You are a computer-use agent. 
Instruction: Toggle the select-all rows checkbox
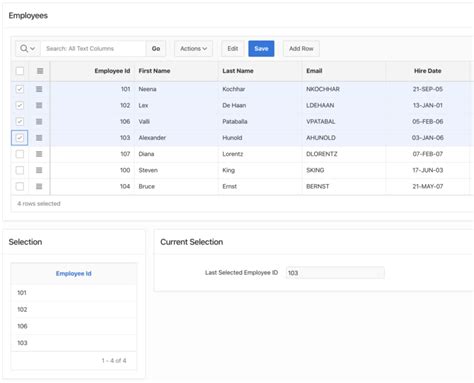[20, 71]
